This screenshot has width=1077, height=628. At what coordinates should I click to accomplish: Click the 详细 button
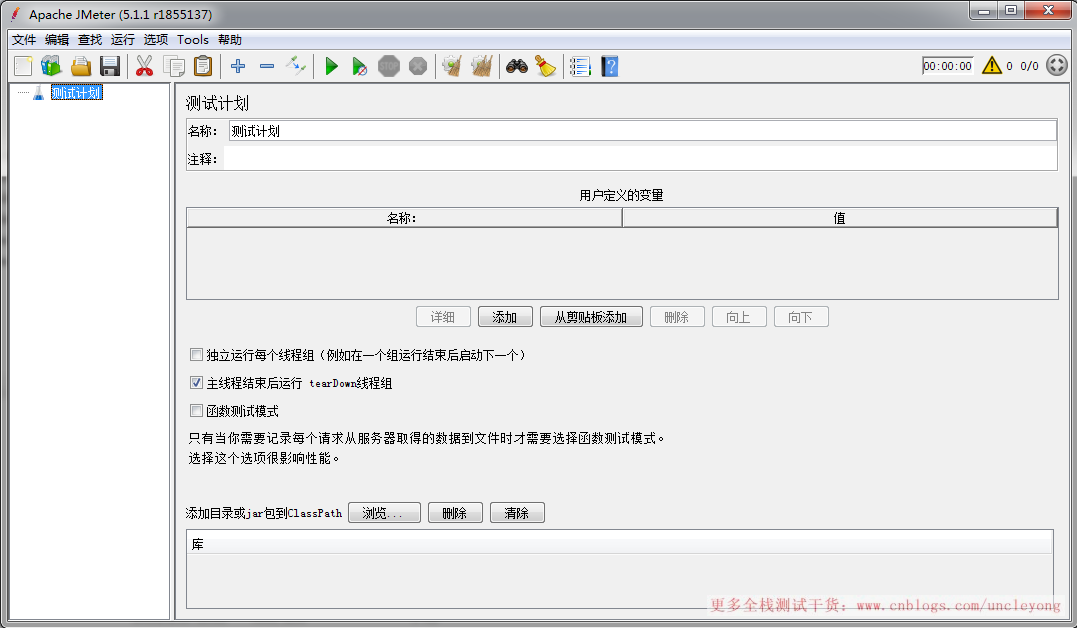[x=444, y=317]
